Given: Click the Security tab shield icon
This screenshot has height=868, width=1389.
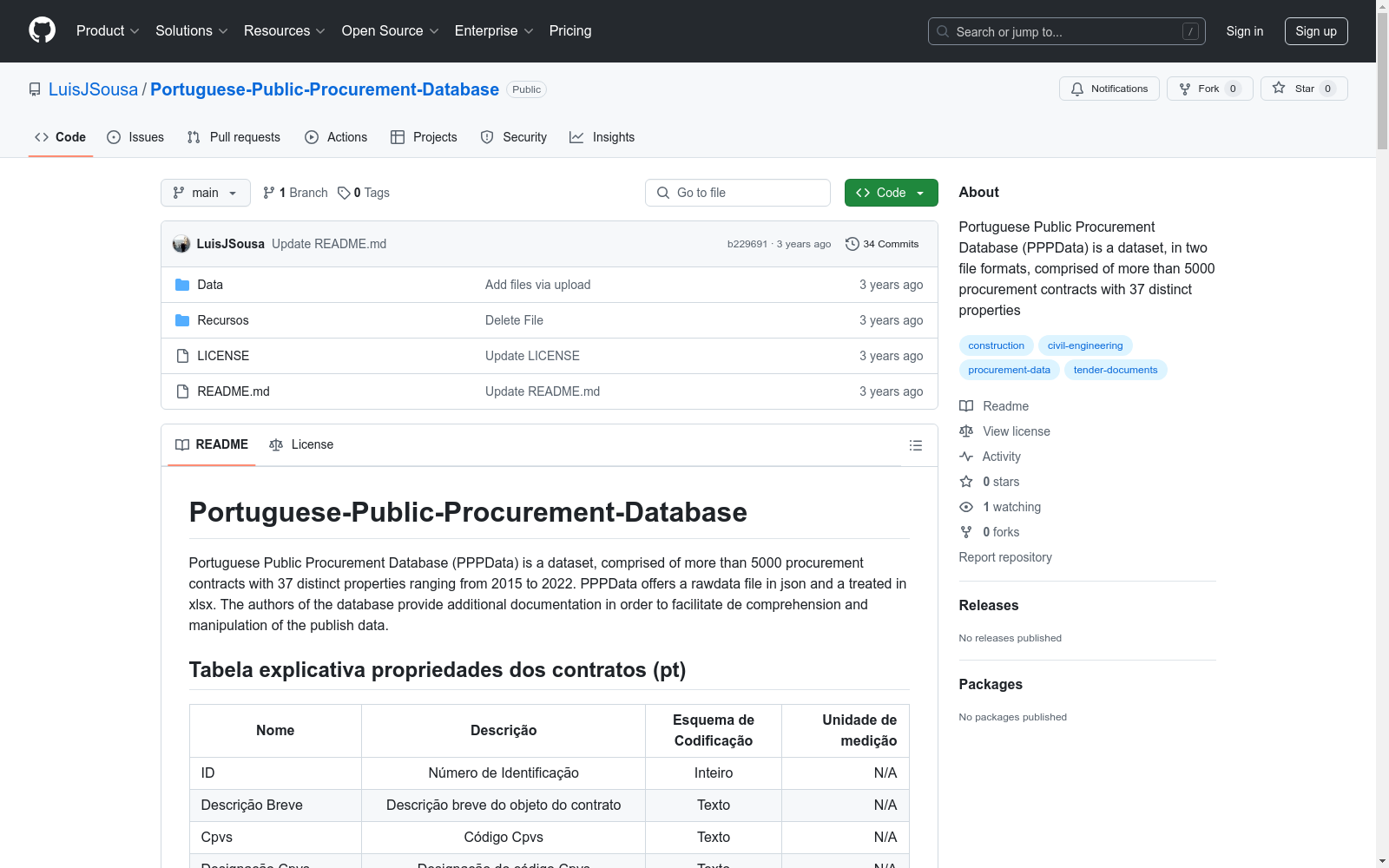Looking at the screenshot, I should pos(487,137).
